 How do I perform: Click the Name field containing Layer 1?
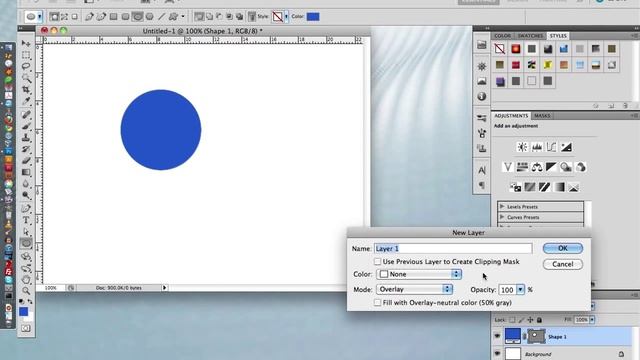pyautogui.click(x=453, y=249)
